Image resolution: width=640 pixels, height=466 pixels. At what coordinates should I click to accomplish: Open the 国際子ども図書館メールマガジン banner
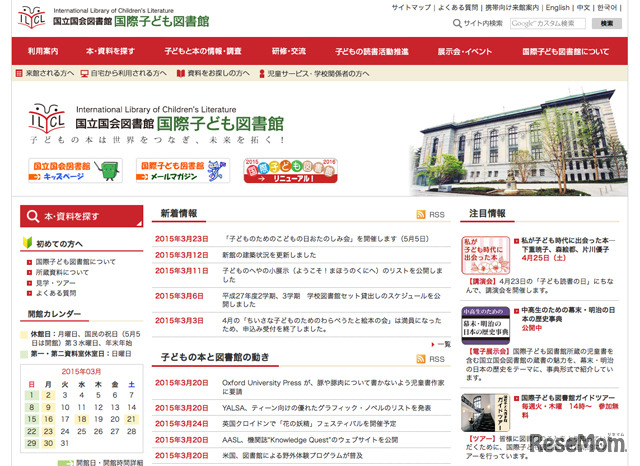pyautogui.click(x=183, y=171)
